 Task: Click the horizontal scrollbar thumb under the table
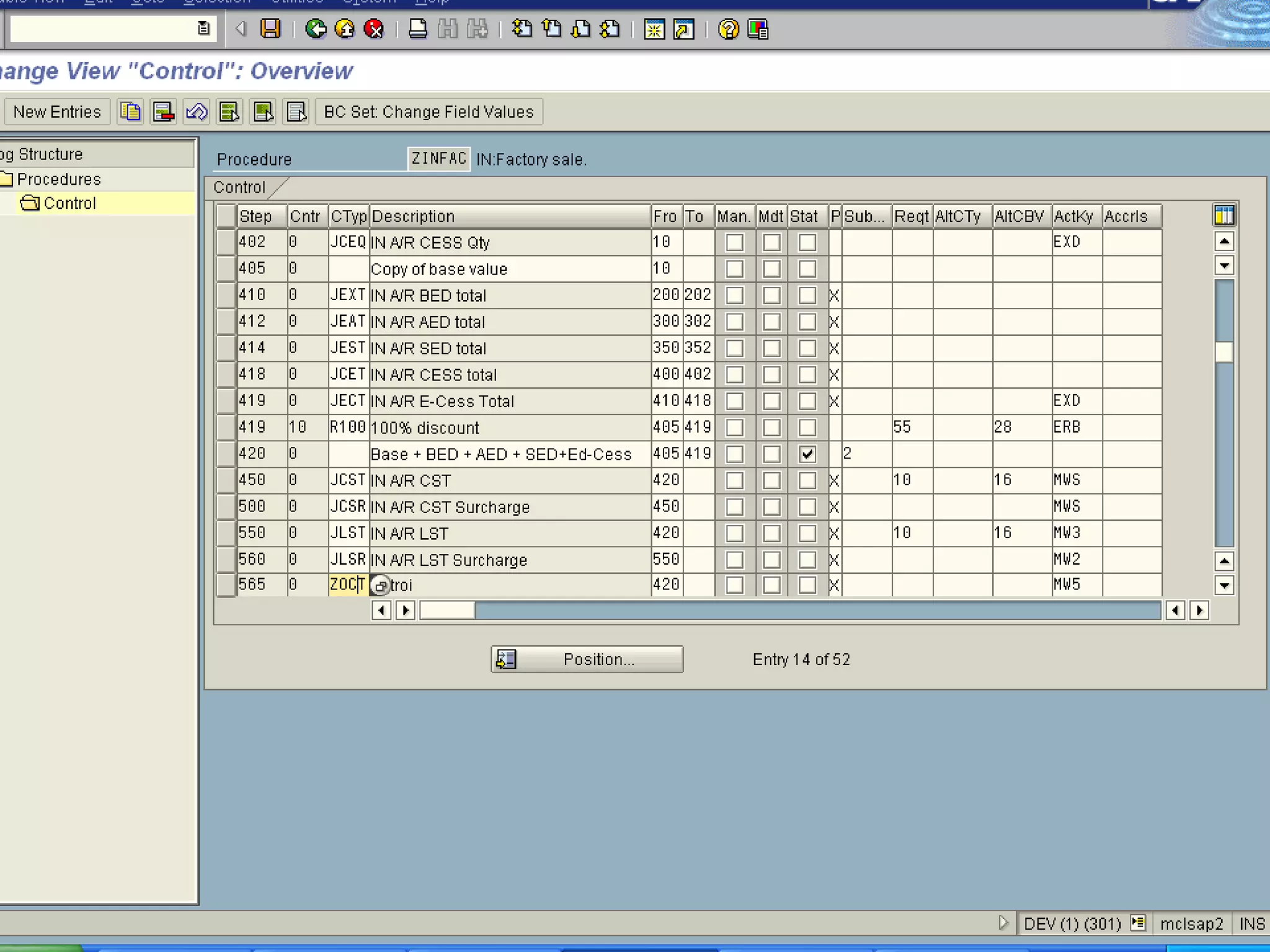click(x=447, y=610)
